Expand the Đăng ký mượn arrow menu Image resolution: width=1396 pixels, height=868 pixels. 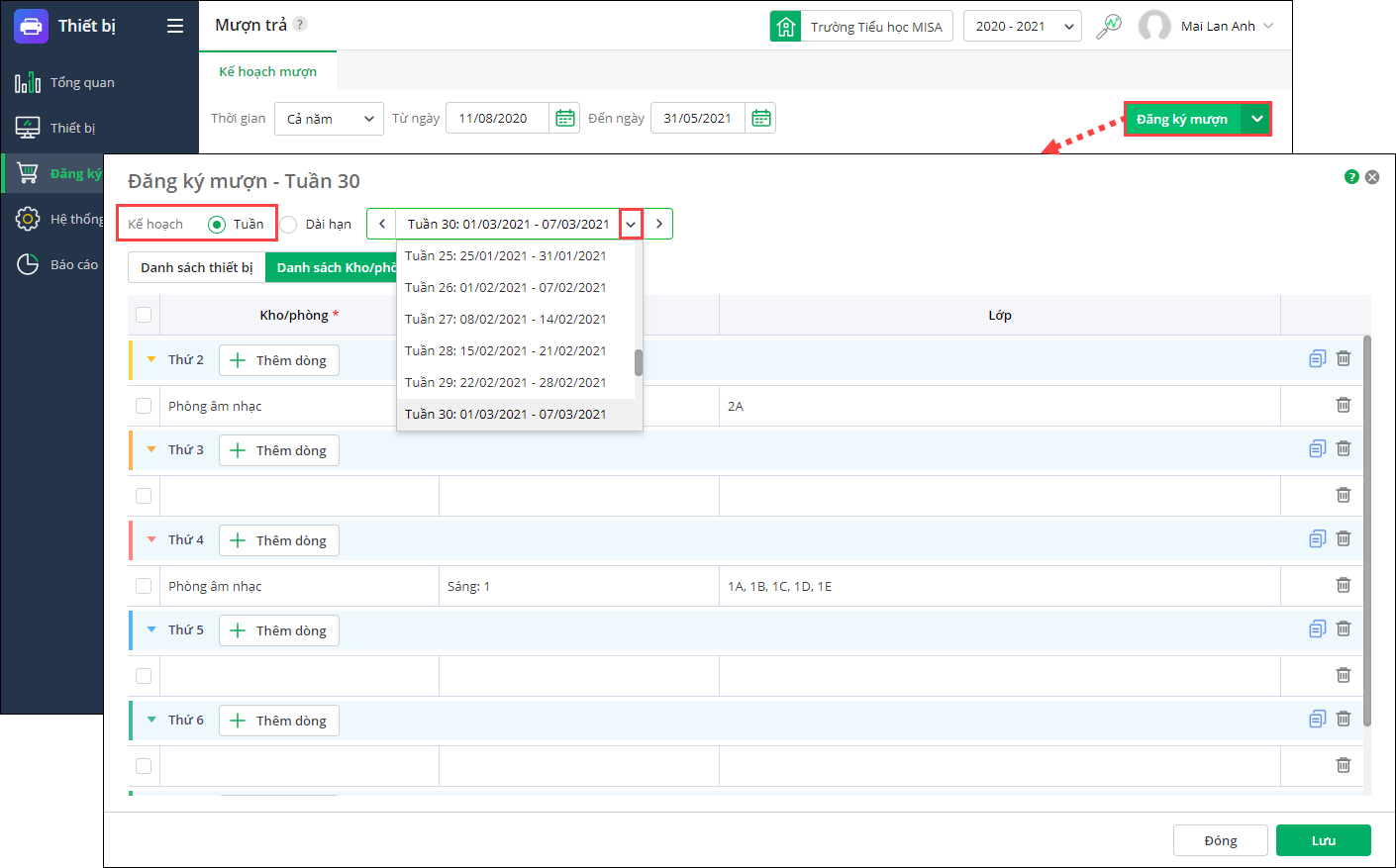coord(1256,119)
